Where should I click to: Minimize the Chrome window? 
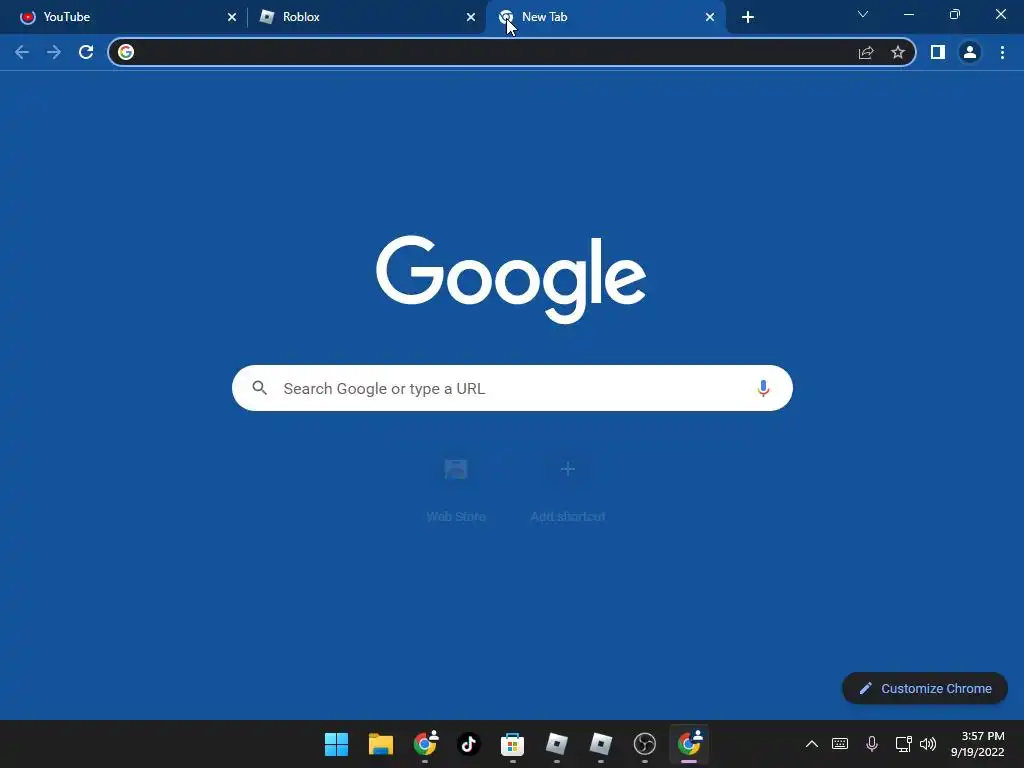[x=909, y=14]
